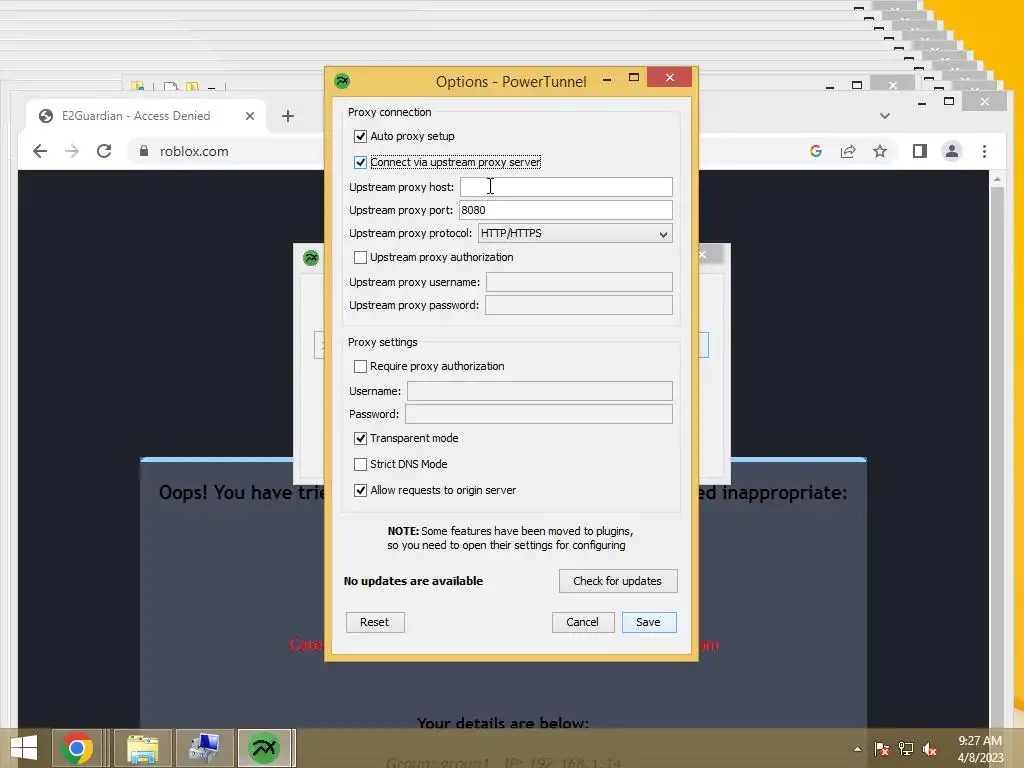Expand Chrome tab search chevron

(884, 116)
